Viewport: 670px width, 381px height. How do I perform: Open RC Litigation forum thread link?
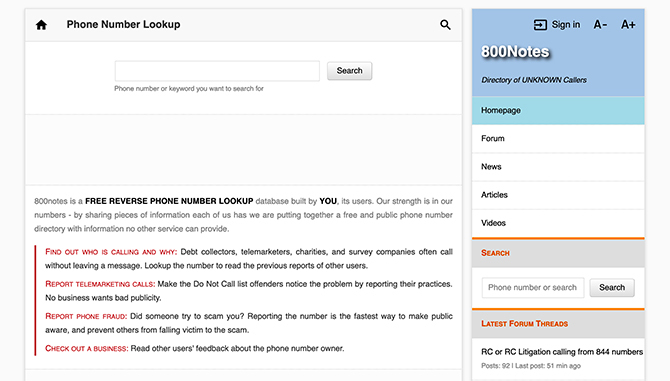(562, 352)
